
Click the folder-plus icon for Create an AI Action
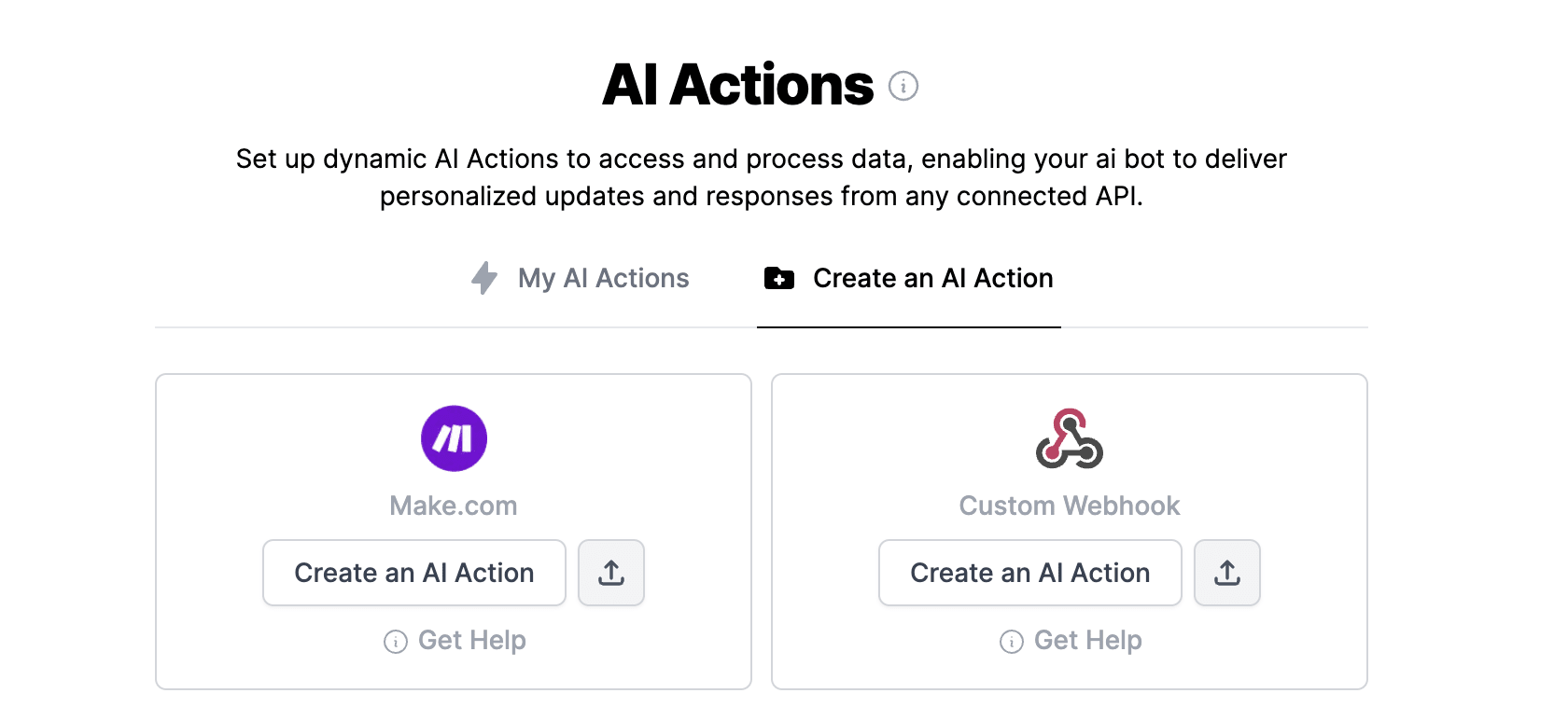(x=779, y=278)
